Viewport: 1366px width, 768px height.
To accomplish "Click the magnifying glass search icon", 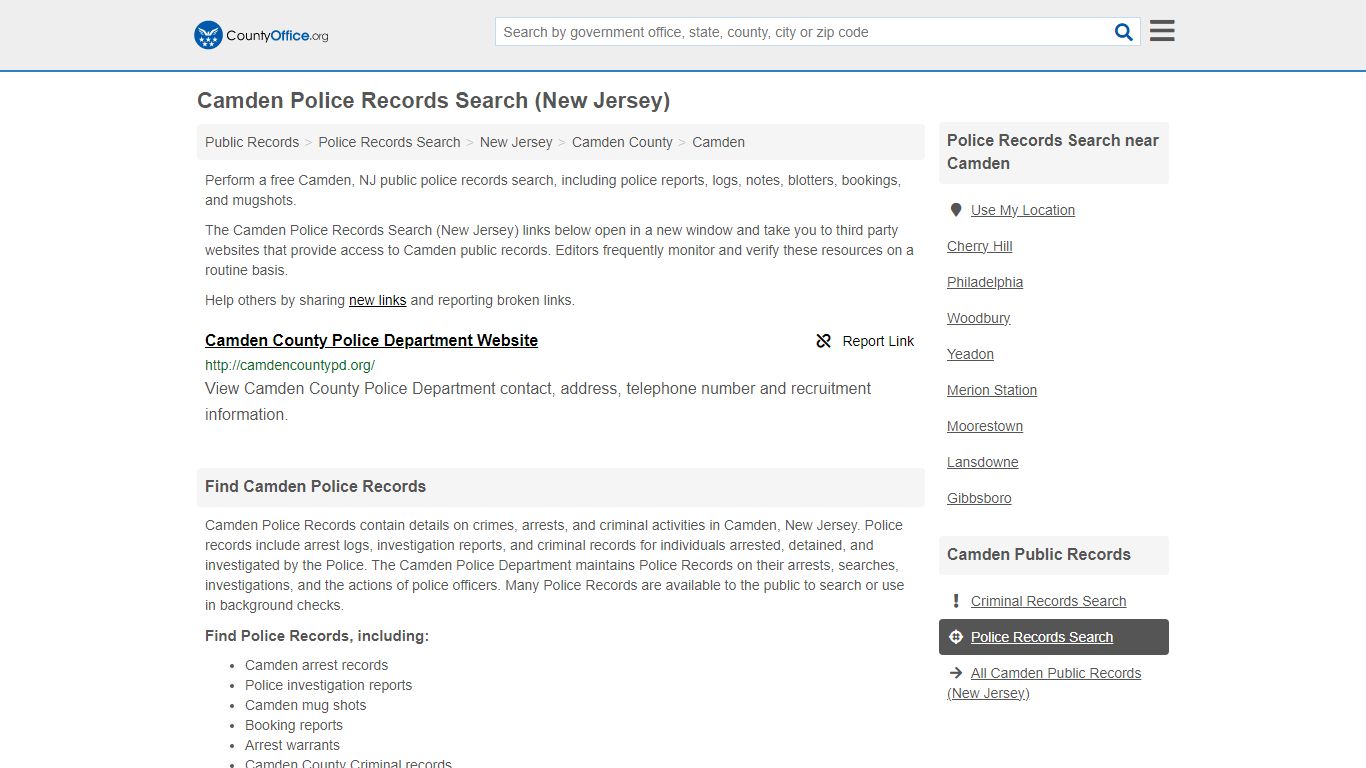I will coord(1124,32).
